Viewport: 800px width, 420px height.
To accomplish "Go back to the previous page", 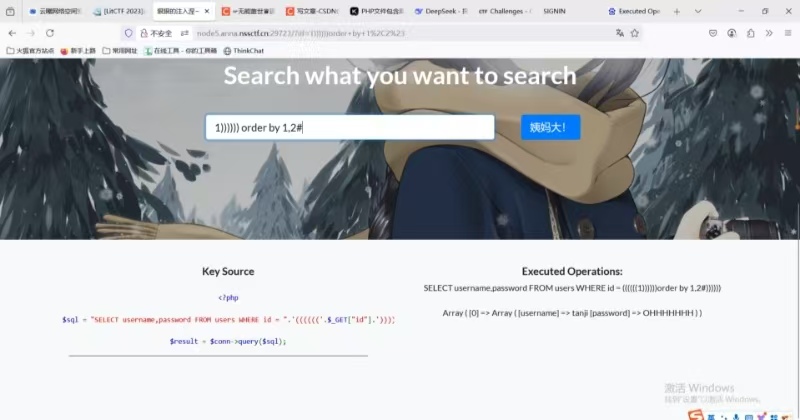I will click(12, 33).
